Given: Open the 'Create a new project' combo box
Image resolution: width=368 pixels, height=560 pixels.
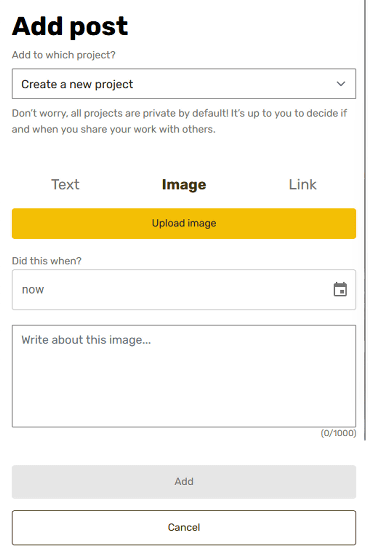Looking at the screenshot, I should coord(184,84).
